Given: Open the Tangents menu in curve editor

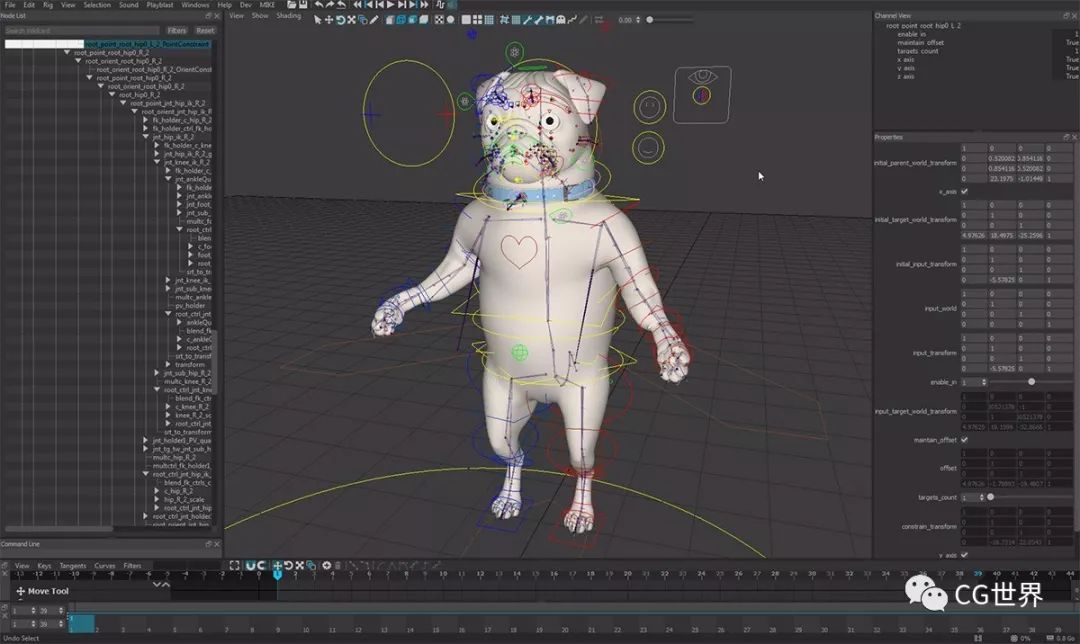Looking at the screenshot, I should [x=73, y=565].
